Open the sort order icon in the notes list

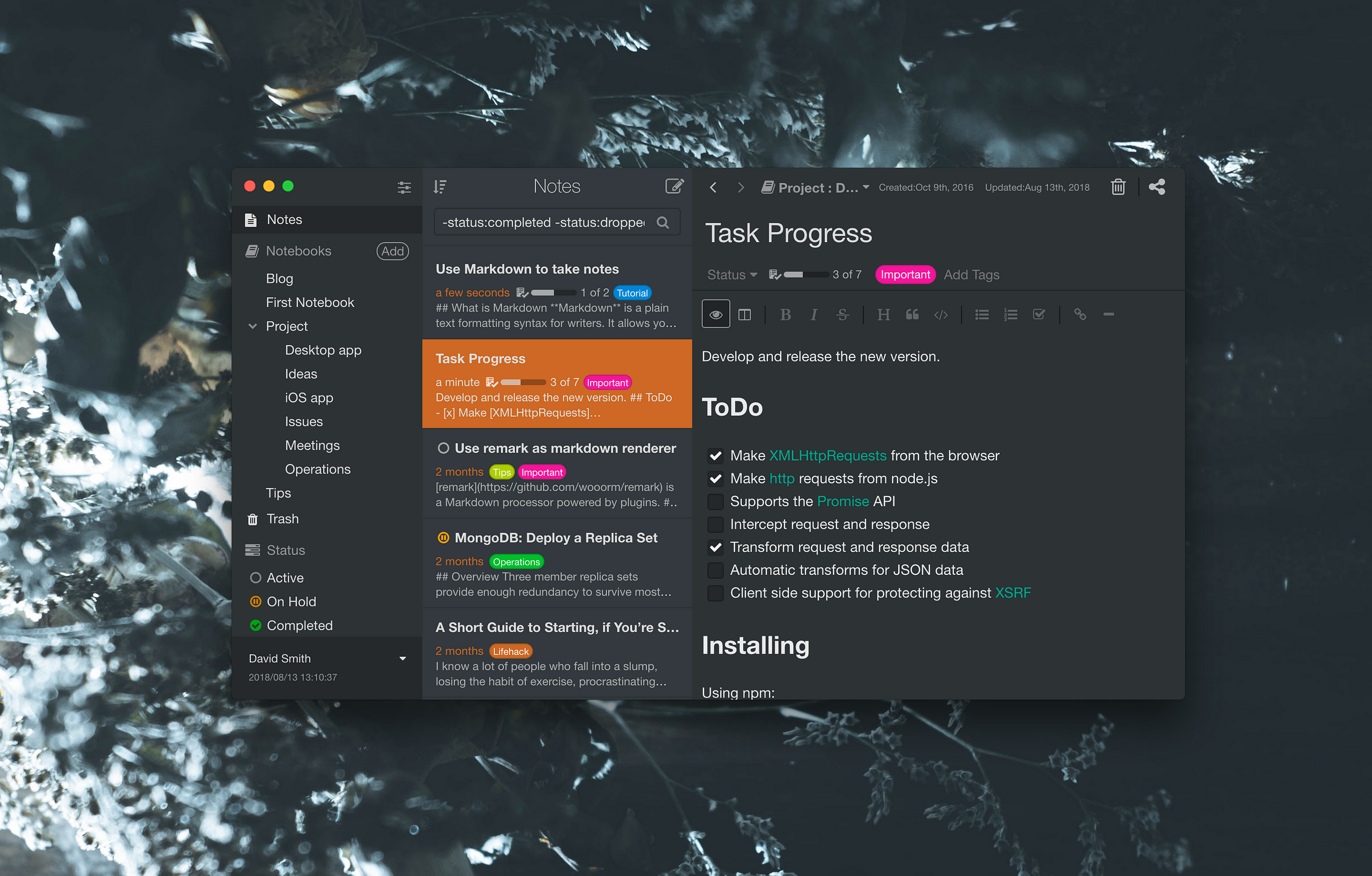tap(440, 186)
